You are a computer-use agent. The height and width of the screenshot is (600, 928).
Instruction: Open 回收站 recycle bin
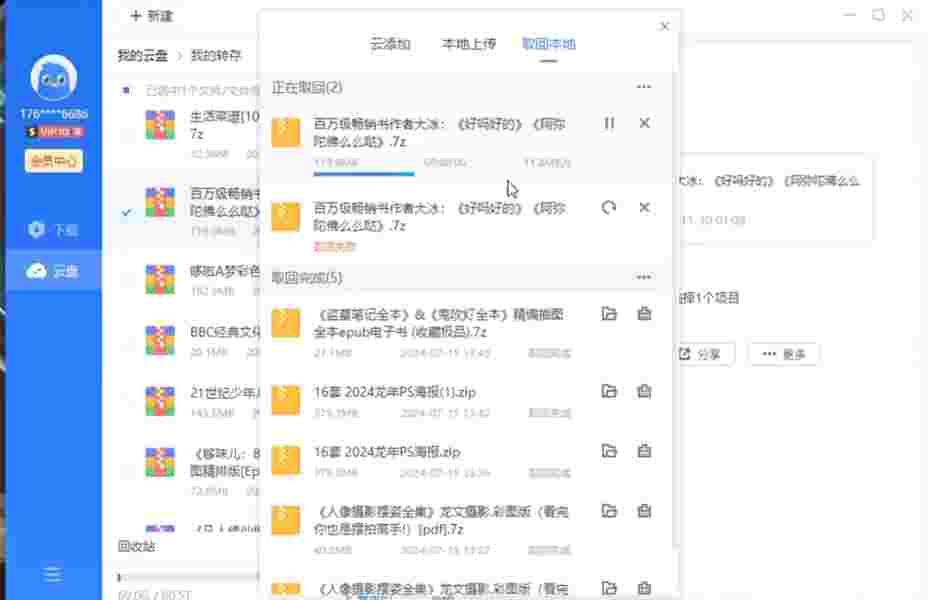tap(137, 546)
